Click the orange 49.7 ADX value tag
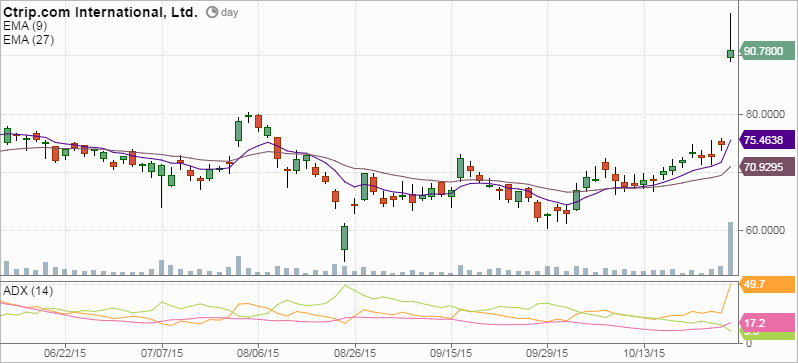Image resolution: width=798 pixels, height=363 pixels. (766, 284)
